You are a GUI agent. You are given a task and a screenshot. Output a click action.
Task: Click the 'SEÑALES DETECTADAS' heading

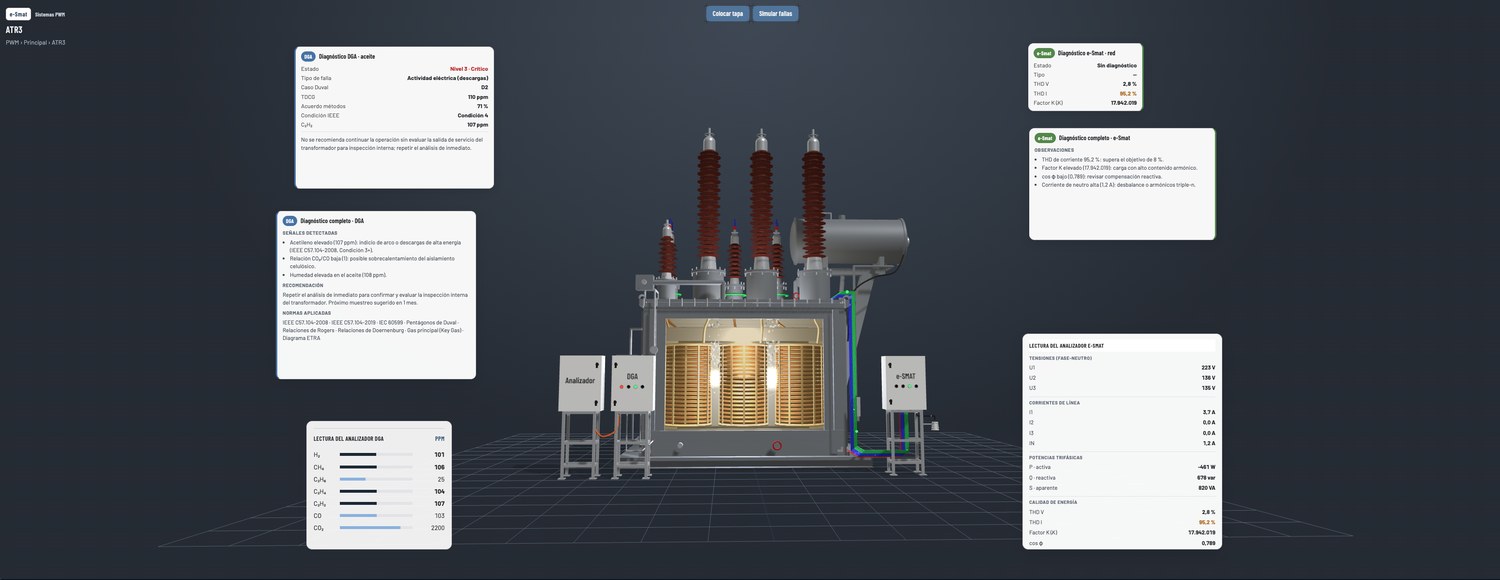310,233
